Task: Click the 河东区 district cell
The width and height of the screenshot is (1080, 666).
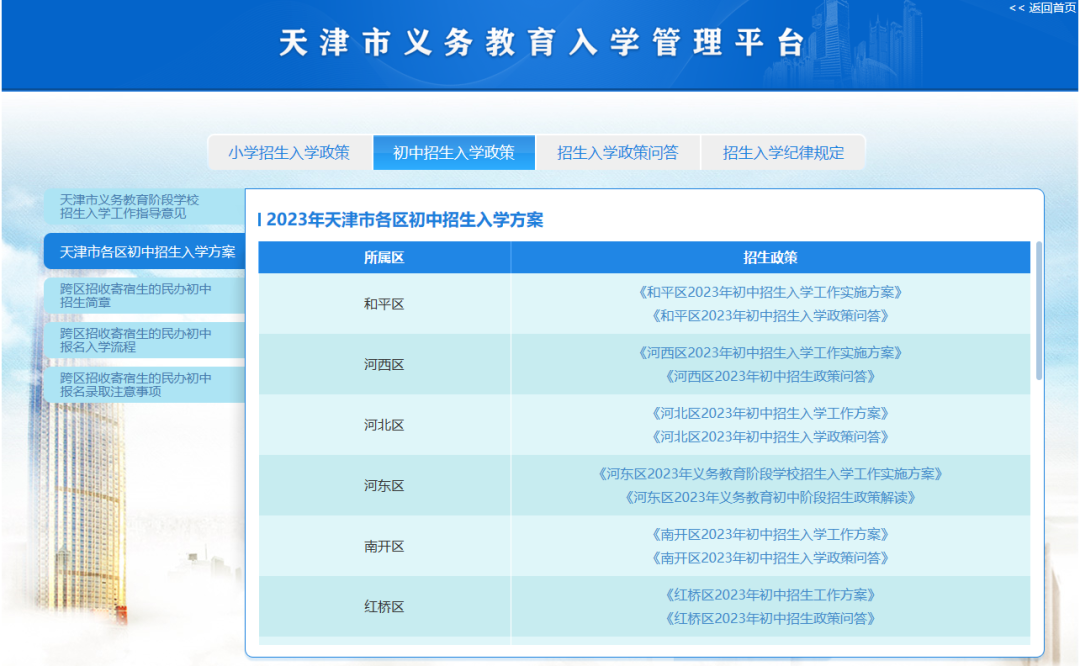Action: coord(384,486)
